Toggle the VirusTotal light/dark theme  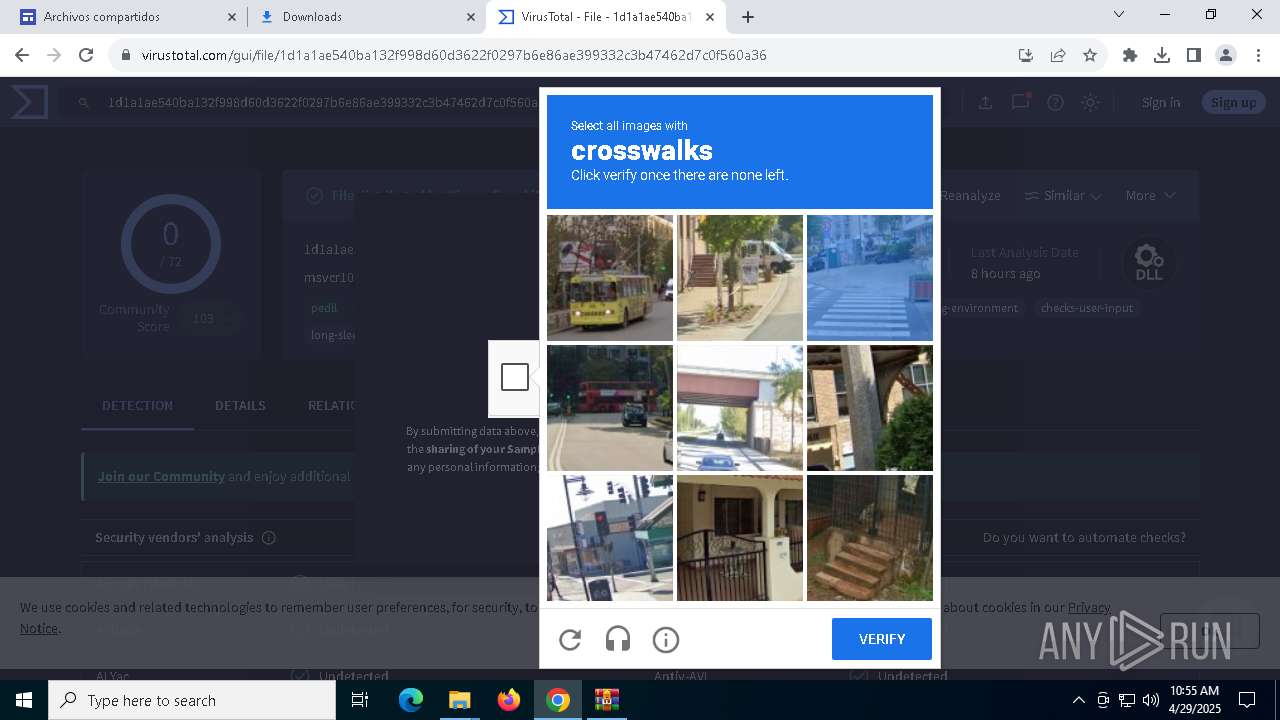(1090, 102)
